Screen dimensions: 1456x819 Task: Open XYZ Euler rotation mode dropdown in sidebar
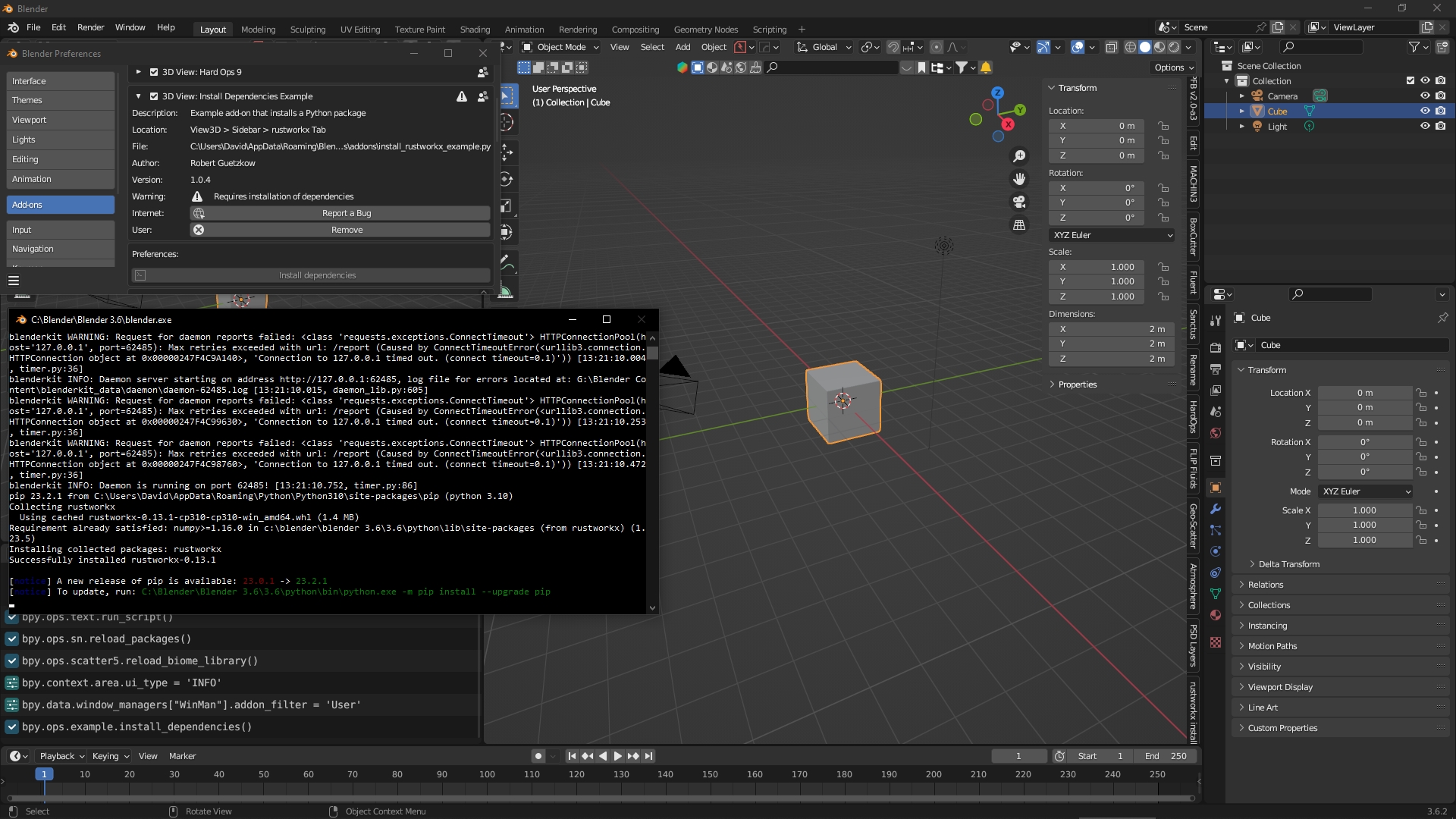coord(1112,235)
